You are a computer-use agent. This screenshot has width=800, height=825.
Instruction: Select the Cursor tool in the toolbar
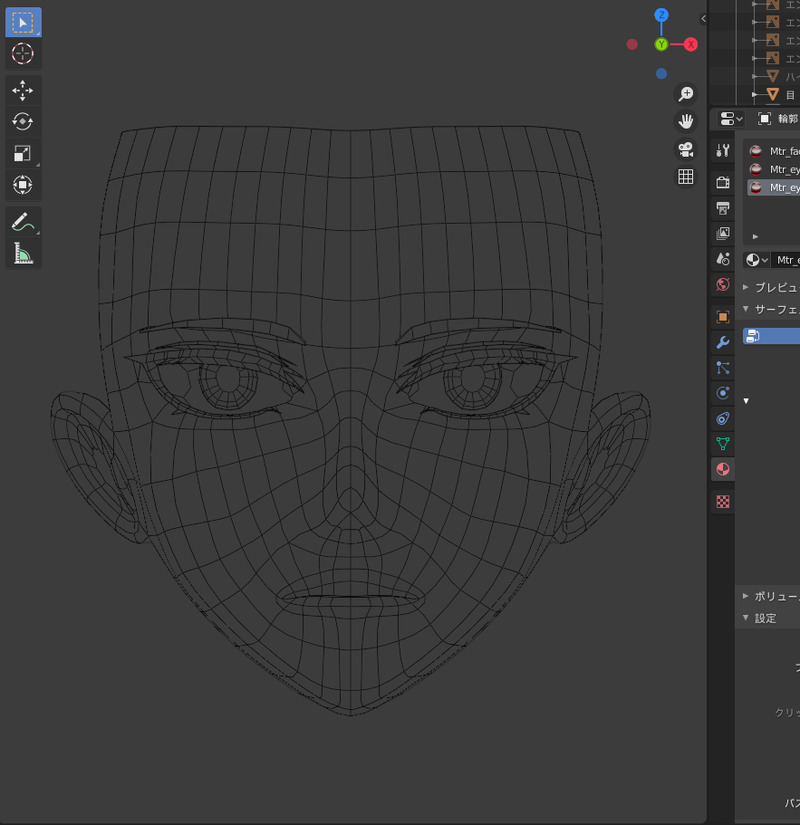[22, 53]
